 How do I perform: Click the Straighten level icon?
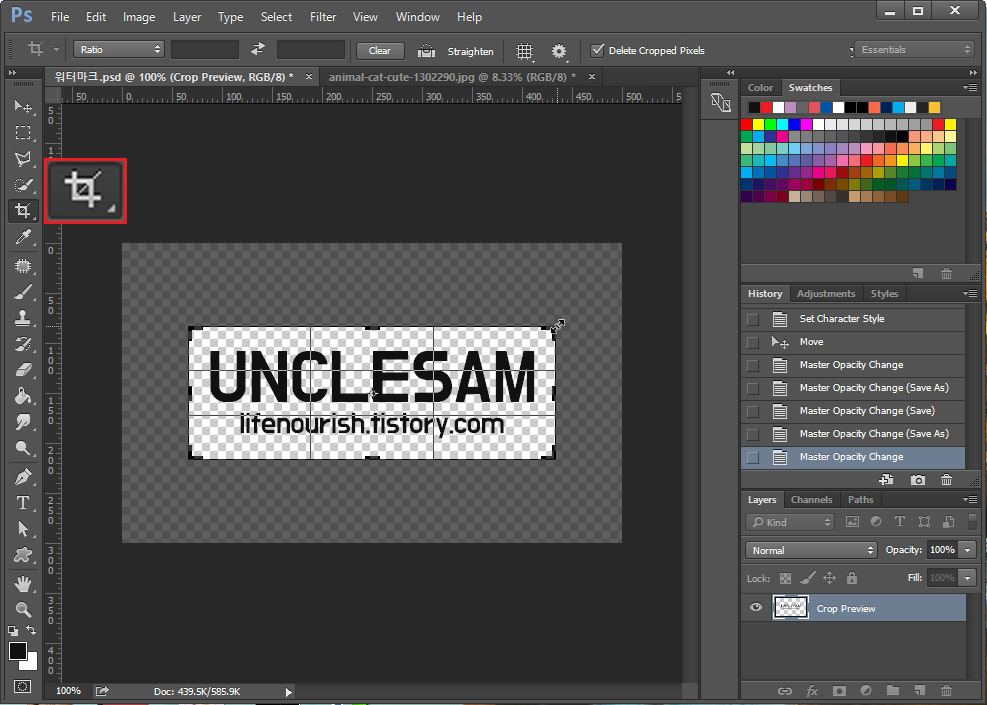pyautogui.click(x=426, y=51)
